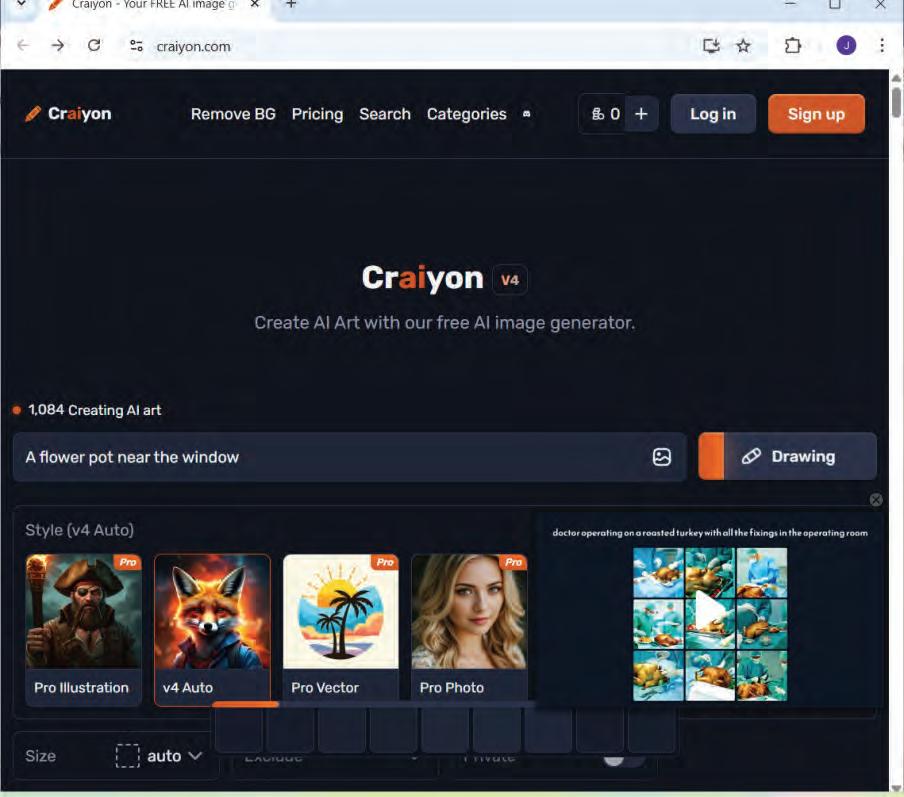Add credits with the plus button

click(x=641, y=114)
